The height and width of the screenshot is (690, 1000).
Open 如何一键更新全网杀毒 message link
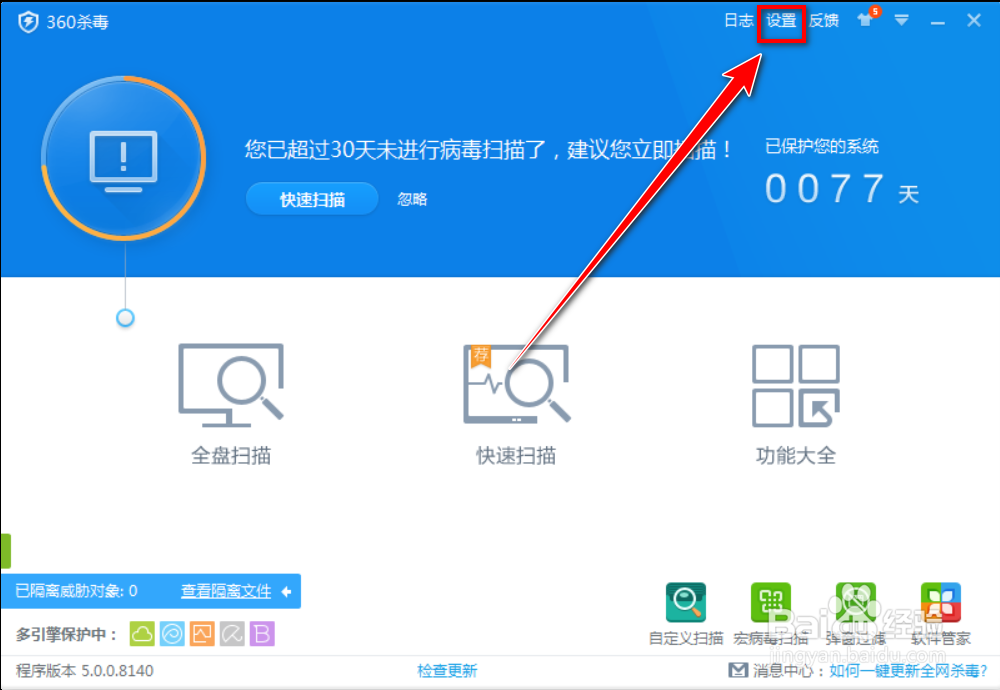point(908,671)
